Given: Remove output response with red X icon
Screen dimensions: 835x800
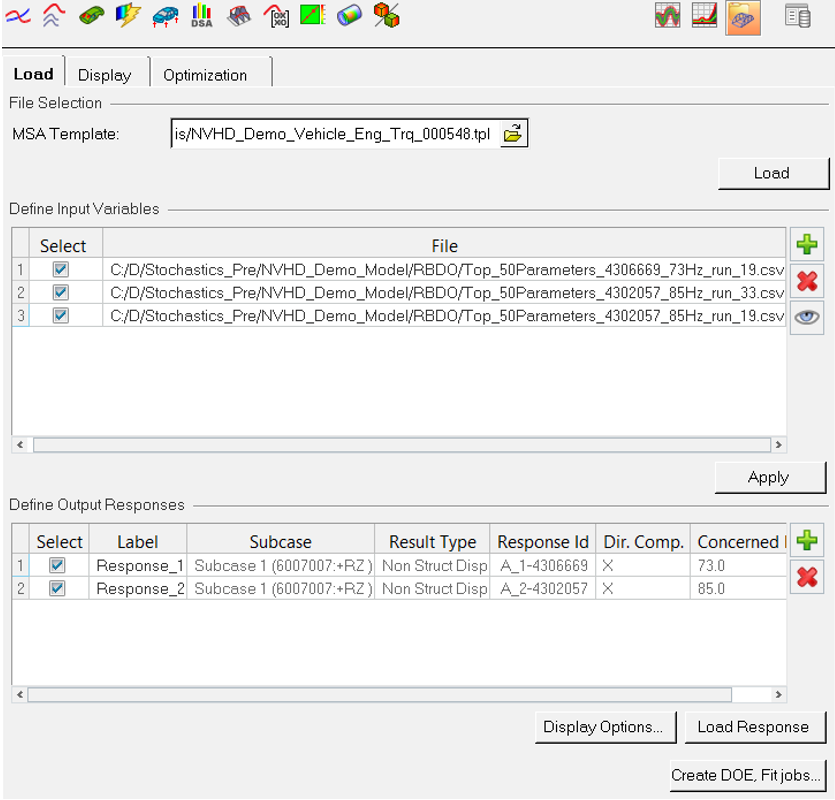Looking at the screenshot, I should point(807,577).
